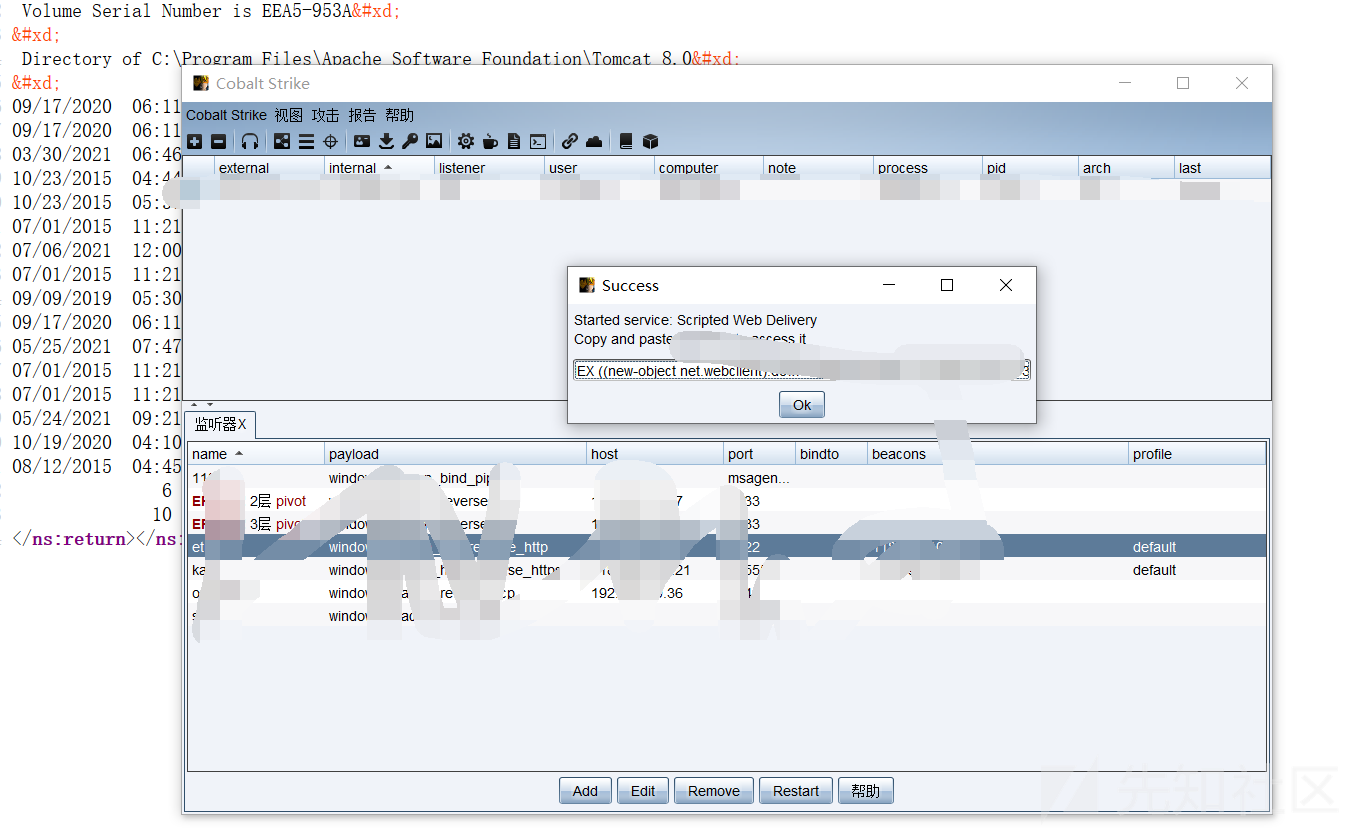This screenshot has height=831, width=1362.
Task: Click the connect to team server plus icon
Action: [x=195, y=141]
